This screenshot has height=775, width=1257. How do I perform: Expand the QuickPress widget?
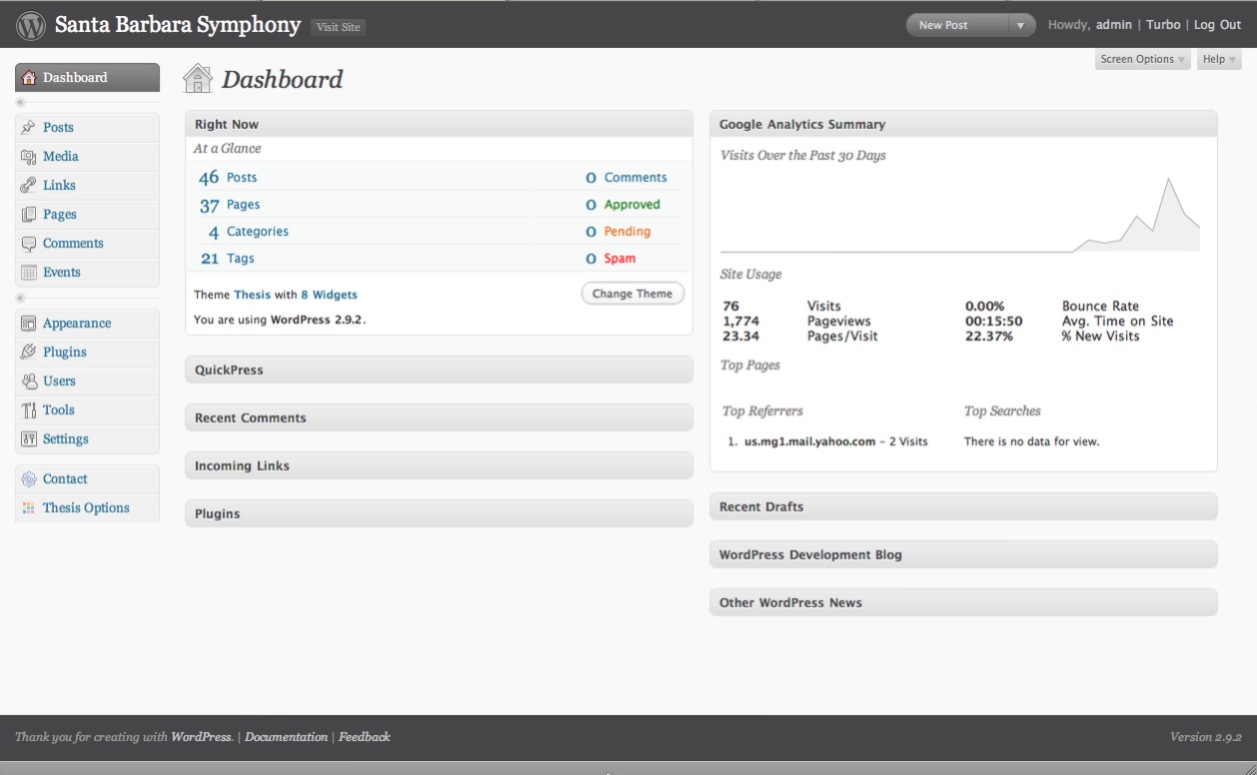439,370
